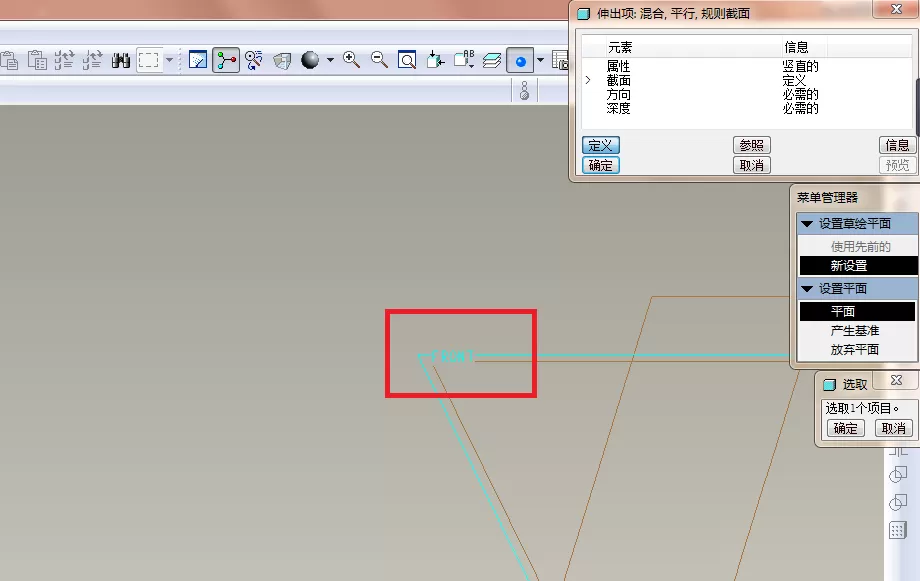
Task: Toggle the blue dot display button
Action: [520, 60]
